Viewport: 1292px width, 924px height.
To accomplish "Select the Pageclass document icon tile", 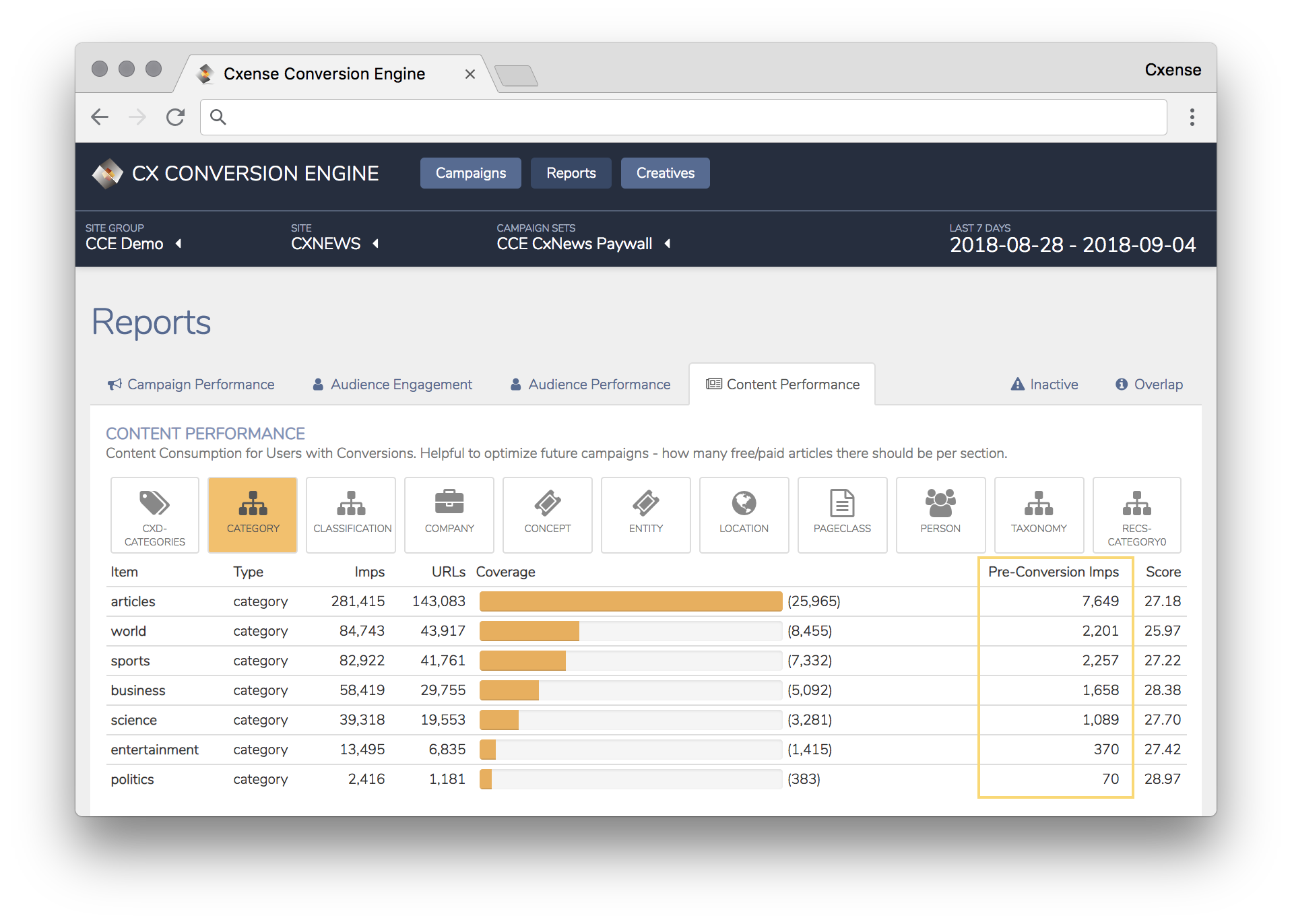I will click(x=842, y=515).
